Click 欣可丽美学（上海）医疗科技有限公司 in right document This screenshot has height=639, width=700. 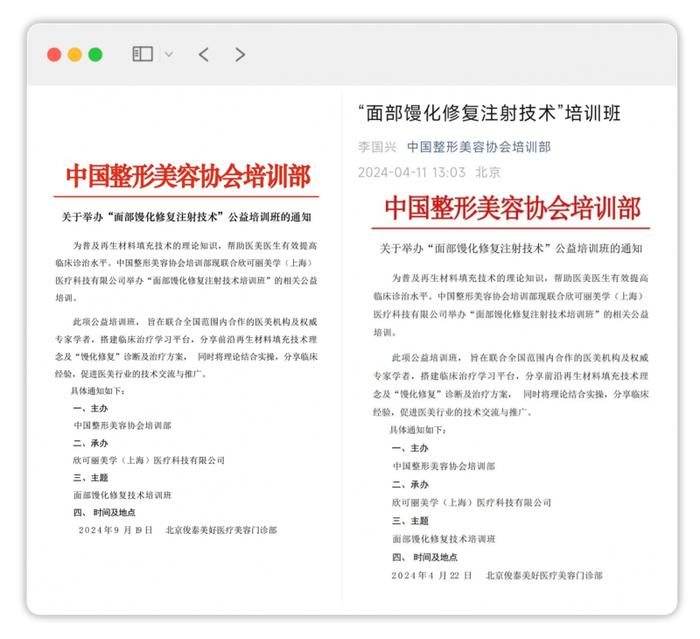pos(471,503)
